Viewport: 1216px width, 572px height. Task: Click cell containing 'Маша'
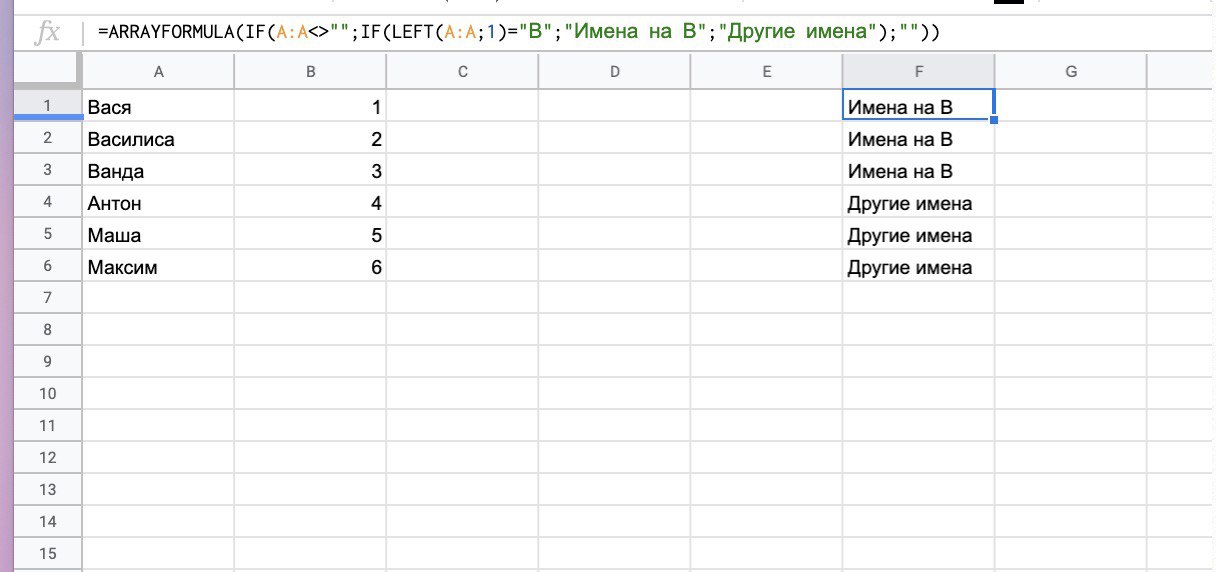tap(158, 234)
